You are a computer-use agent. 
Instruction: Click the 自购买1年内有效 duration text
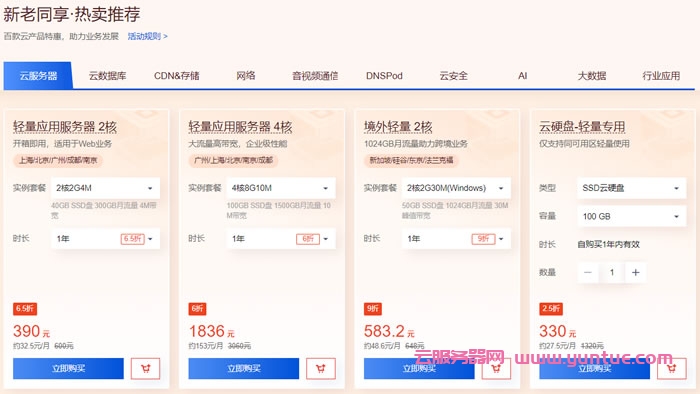tap(609, 245)
